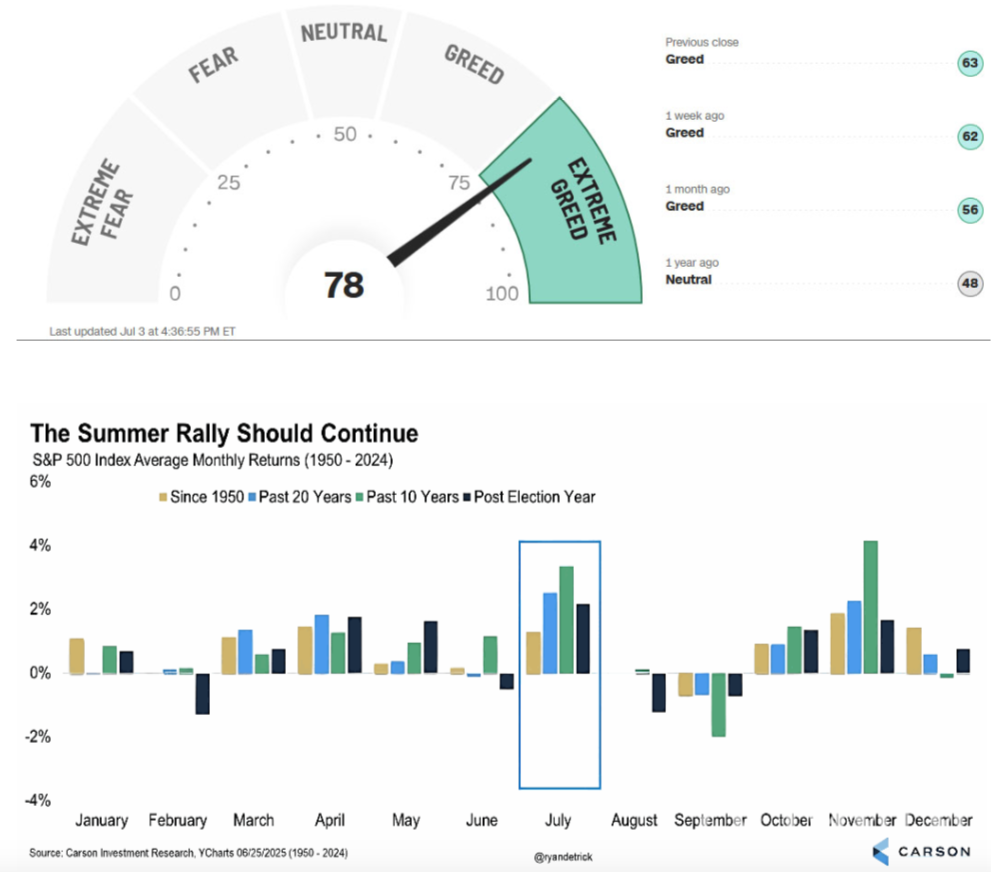Toggle the Past 10 Years legend entry

coord(410,496)
